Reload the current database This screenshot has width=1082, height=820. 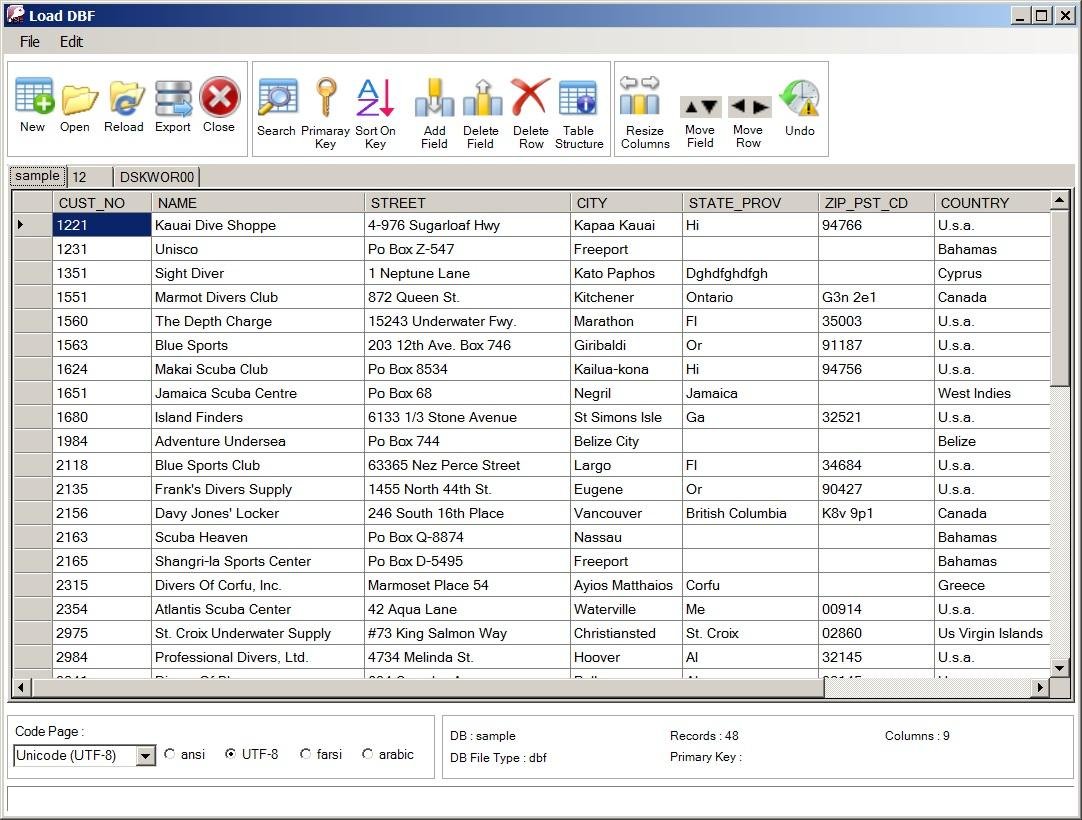(x=126, y=98)
